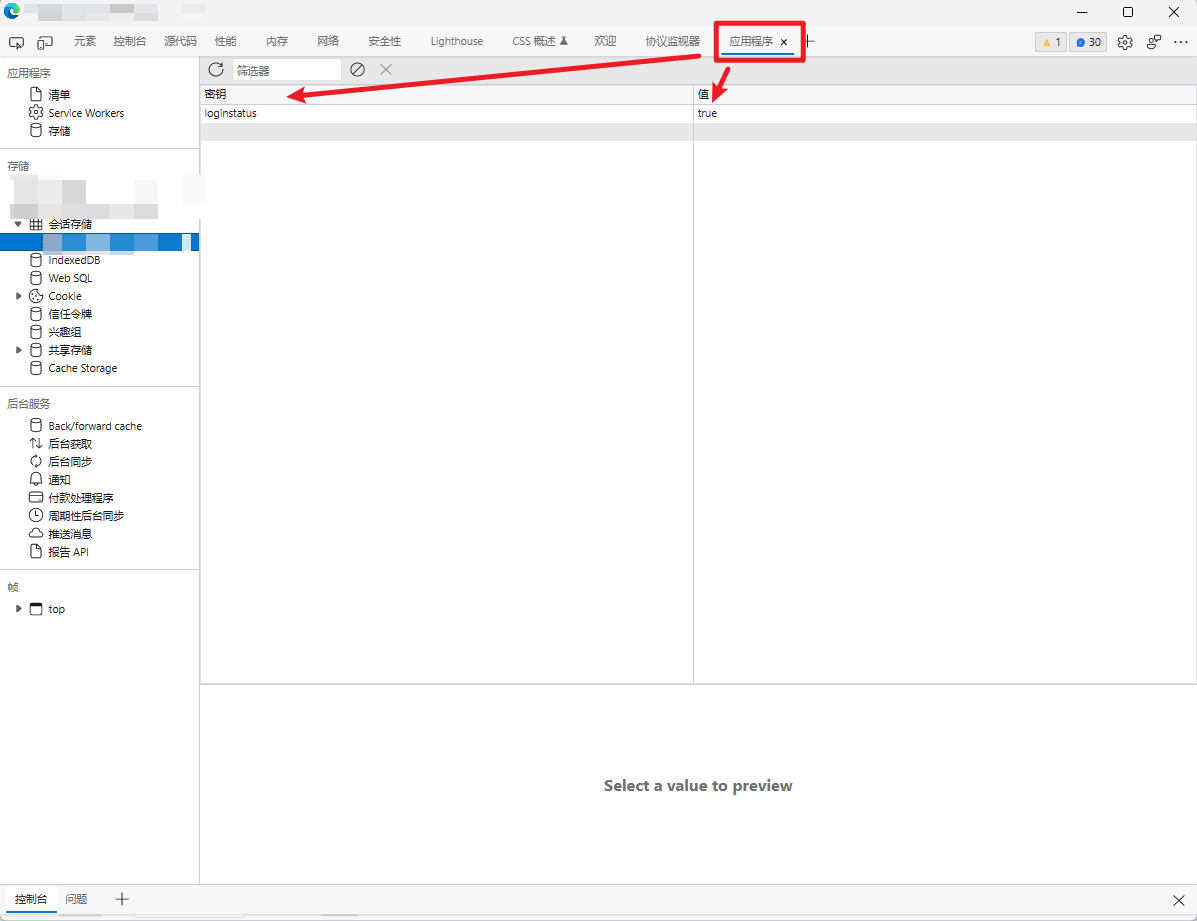Screen dimensions: 1197x921
Task: Switch to the Lighthouse tab
Action: (456, 41)
